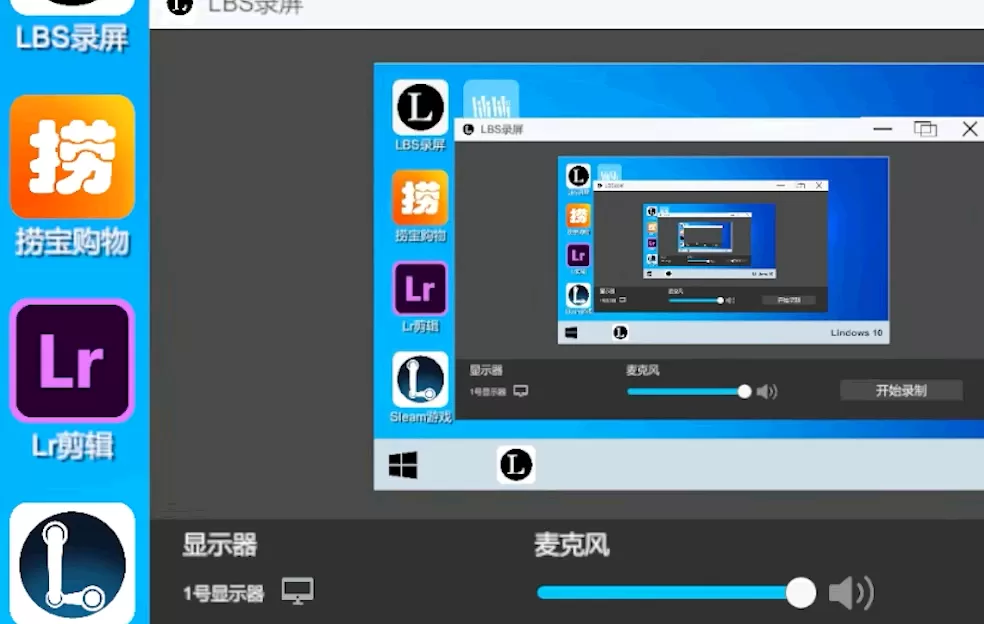This screenshot has height=624, width=984.
Task: Click the 显示器 label in the main window
Action: [x=220, y=545]
